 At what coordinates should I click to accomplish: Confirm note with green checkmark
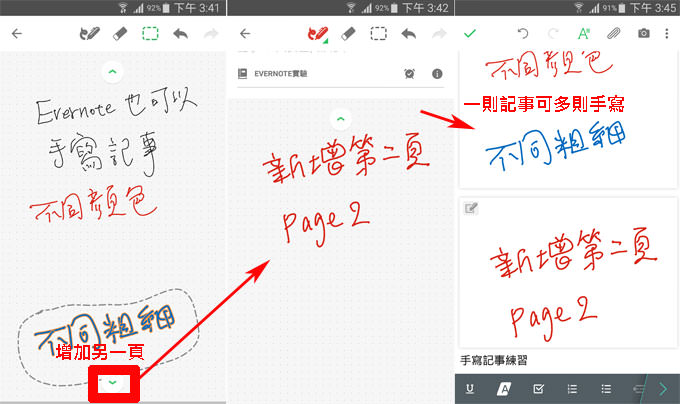pyautogui.click(x=470, y=33)
